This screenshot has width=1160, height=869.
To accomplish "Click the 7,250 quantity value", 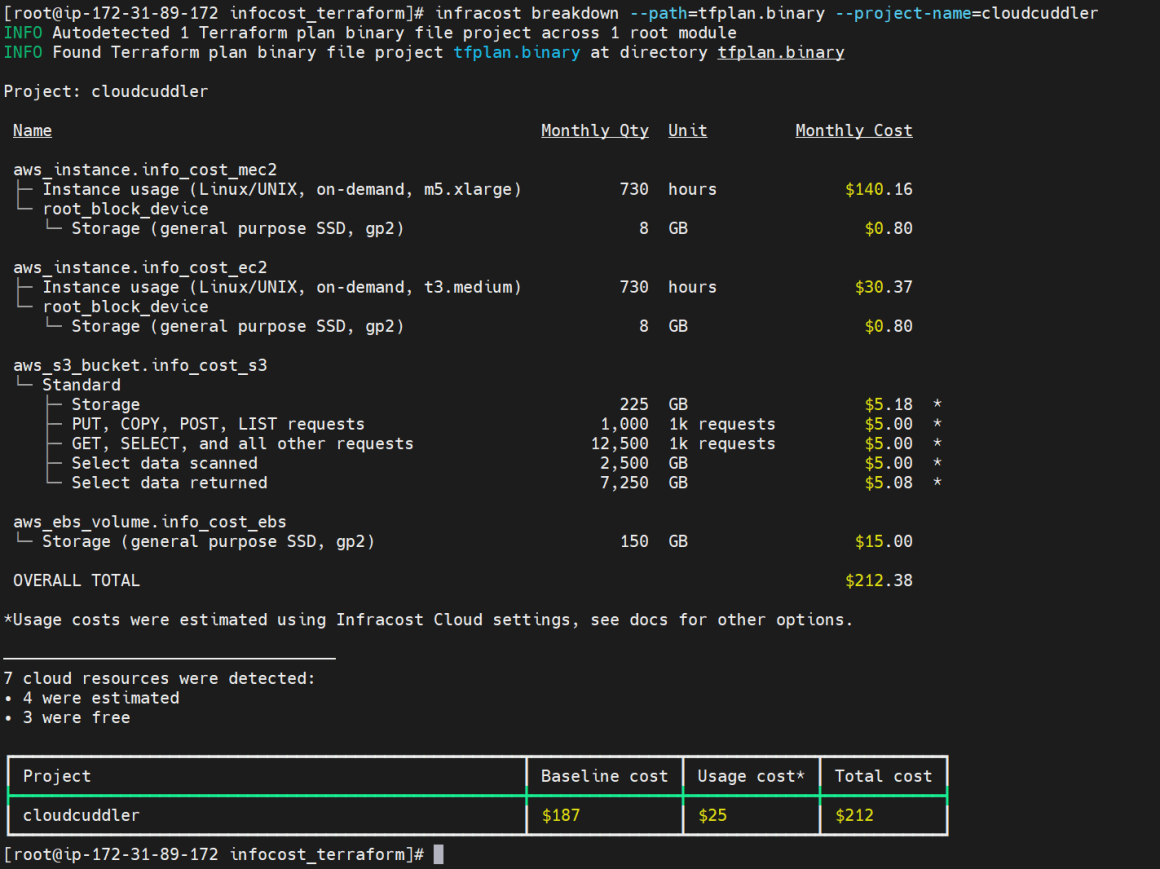I will click(624, 483).
